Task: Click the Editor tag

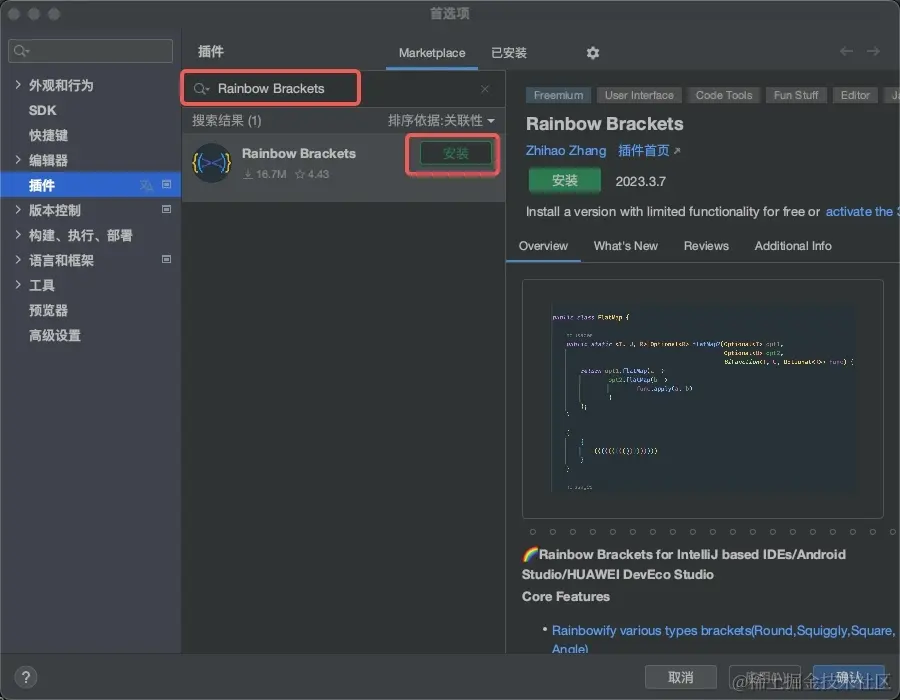Action: (x=855, y=95)
